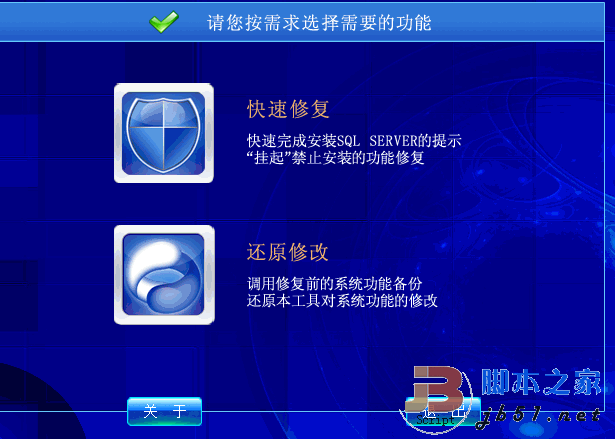Click the small Script label on logo

click(435, 420)
